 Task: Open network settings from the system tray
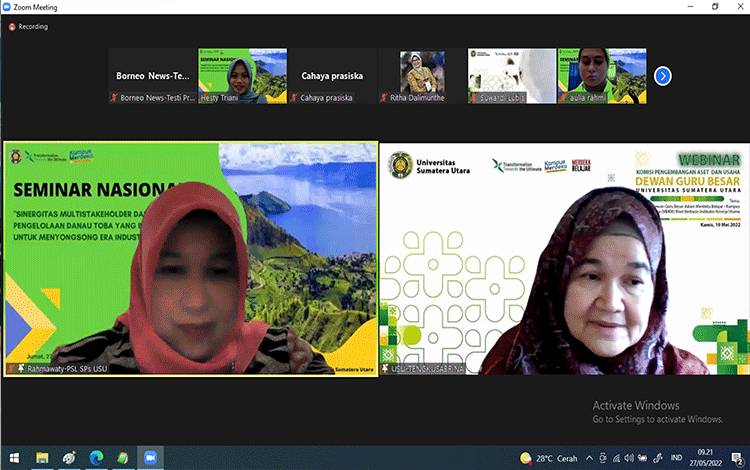click(617, 458)
